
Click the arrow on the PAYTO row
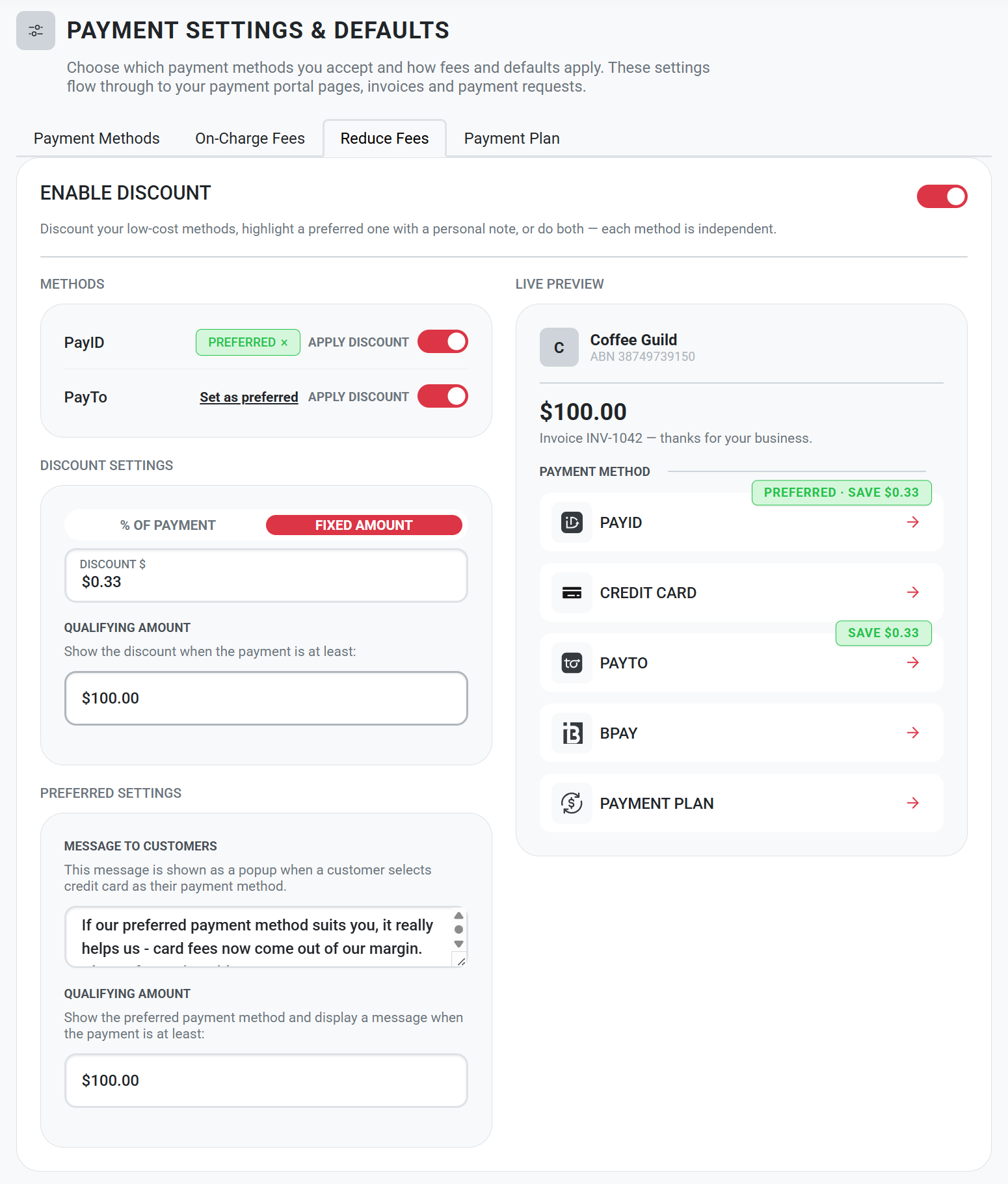(913, 663)
